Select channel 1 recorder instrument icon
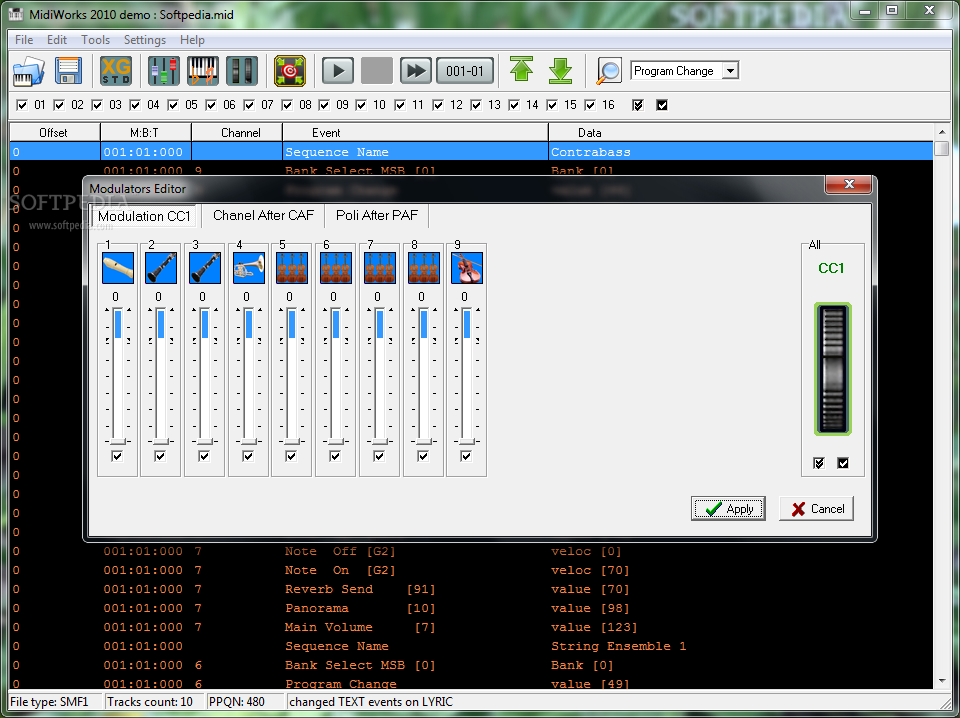Screen dimensions: 960x718 point(118,268)
